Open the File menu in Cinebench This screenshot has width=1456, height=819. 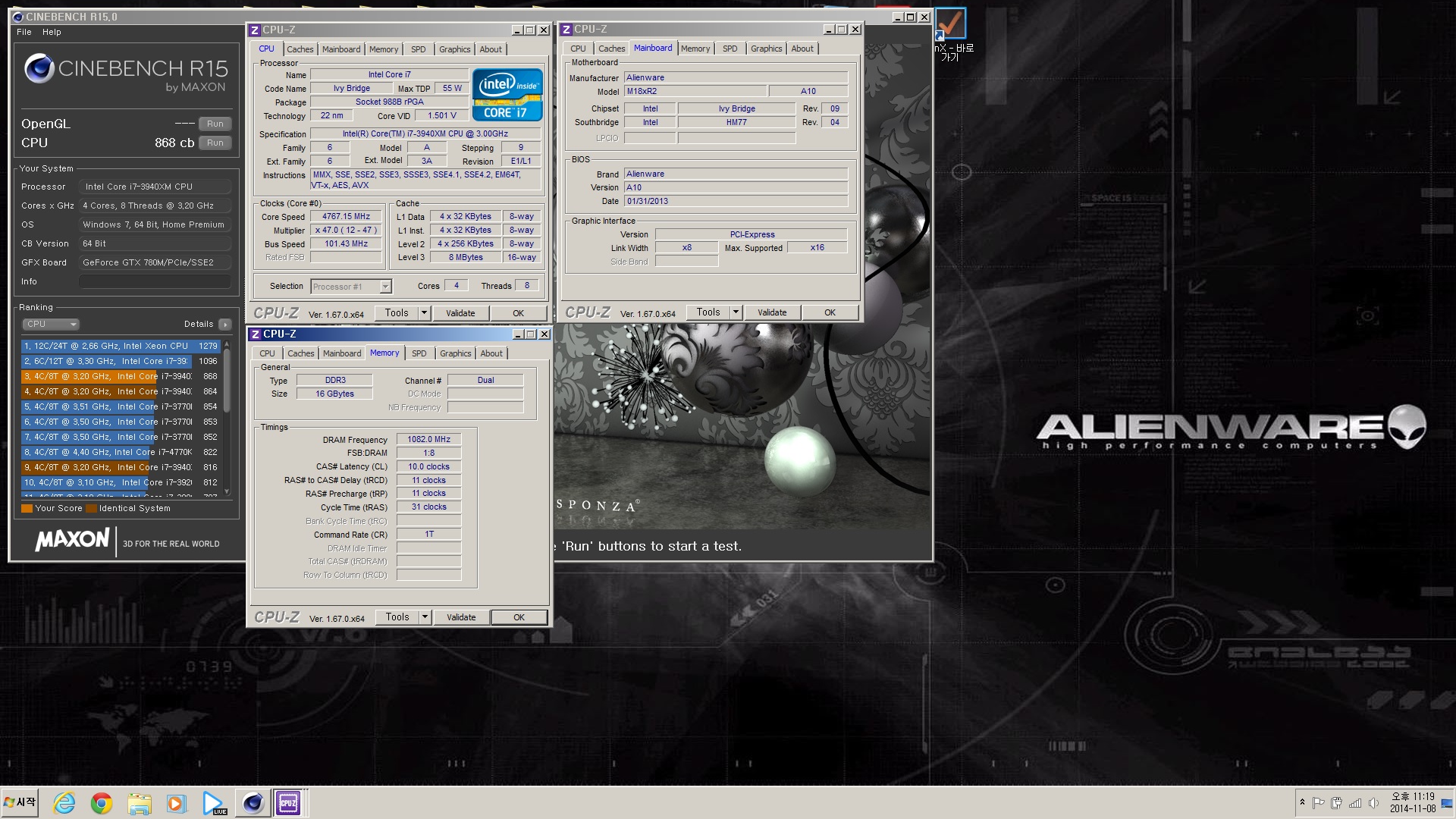(24, 32)
